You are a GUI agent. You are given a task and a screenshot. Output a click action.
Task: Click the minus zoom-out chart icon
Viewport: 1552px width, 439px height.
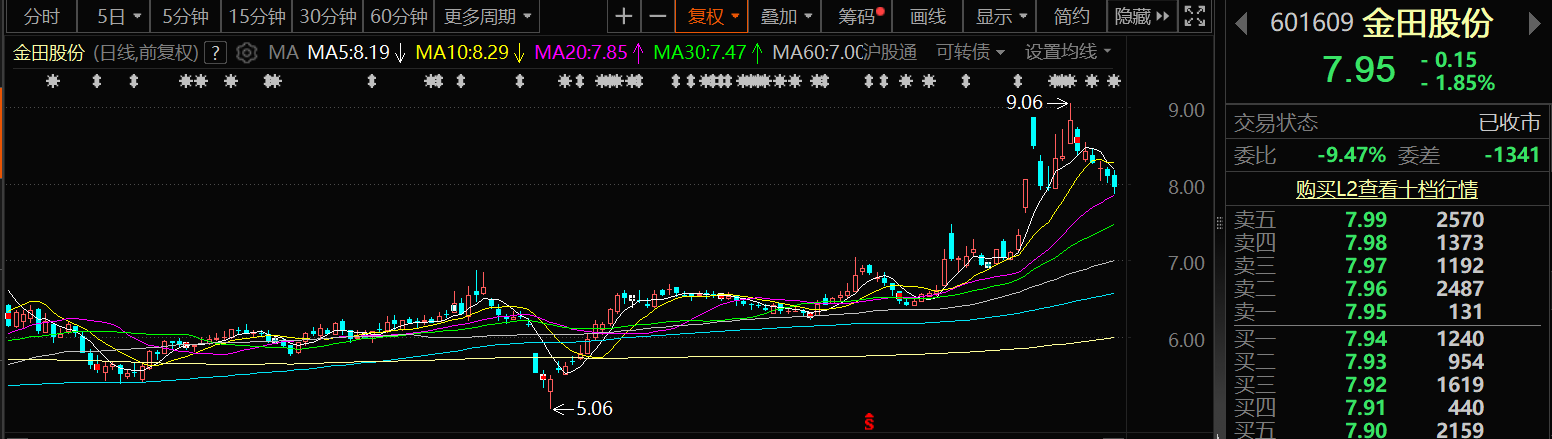[x=657, y=16]
